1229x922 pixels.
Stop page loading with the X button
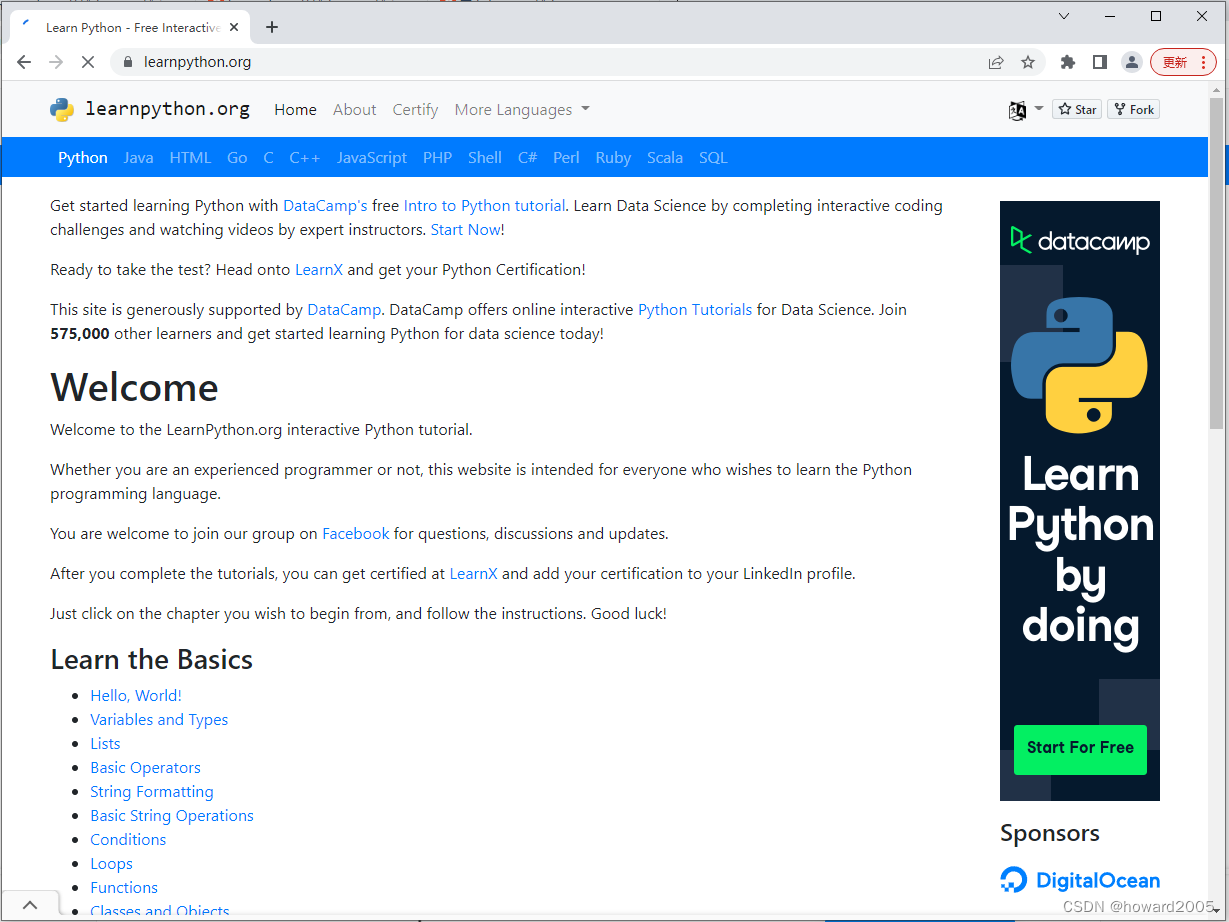[x=87, y=62]
